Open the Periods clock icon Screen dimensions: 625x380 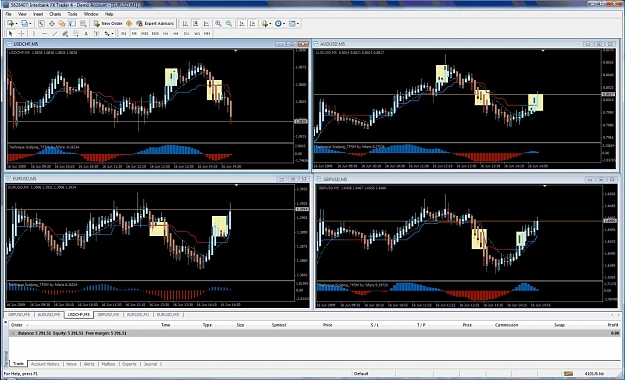click(x=278, y=24)
